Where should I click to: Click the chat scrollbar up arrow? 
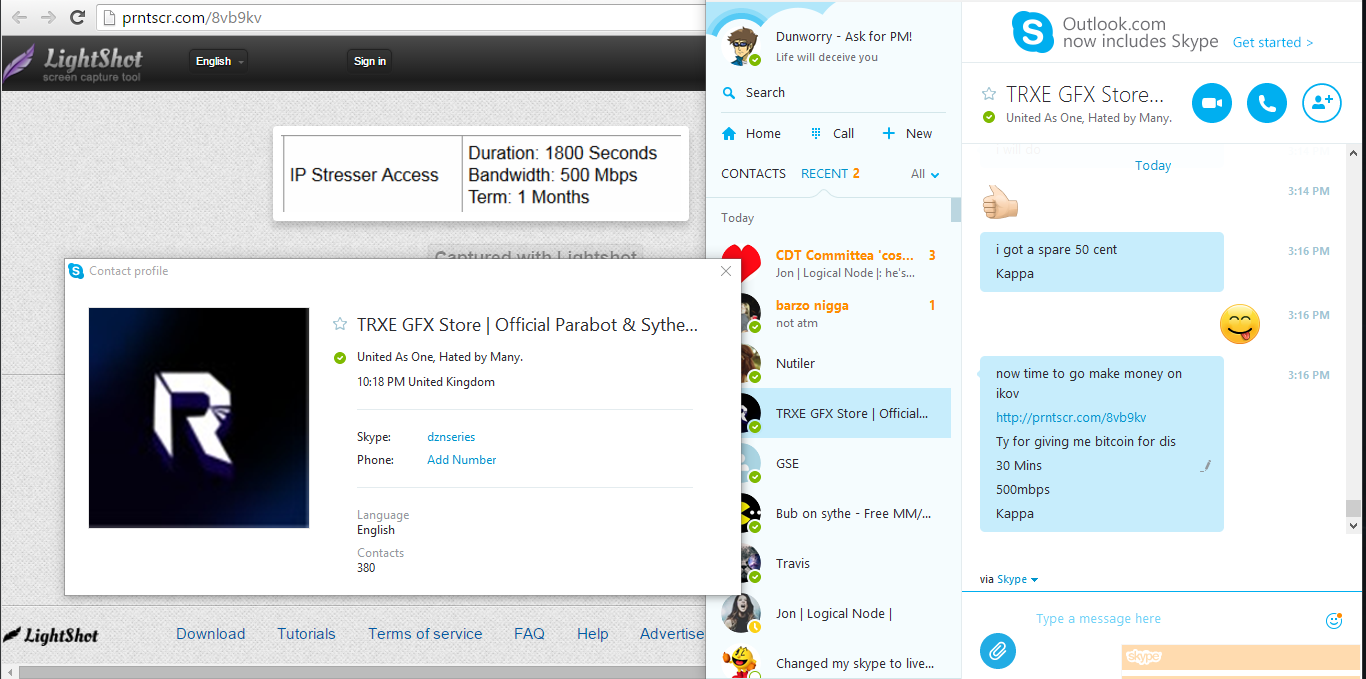[x=1354, y=152]
